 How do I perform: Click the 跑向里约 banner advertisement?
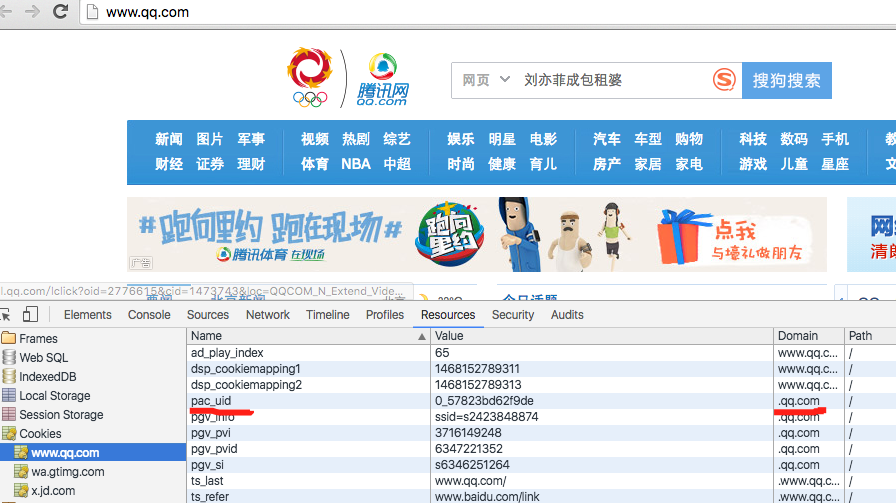[477, 234]
